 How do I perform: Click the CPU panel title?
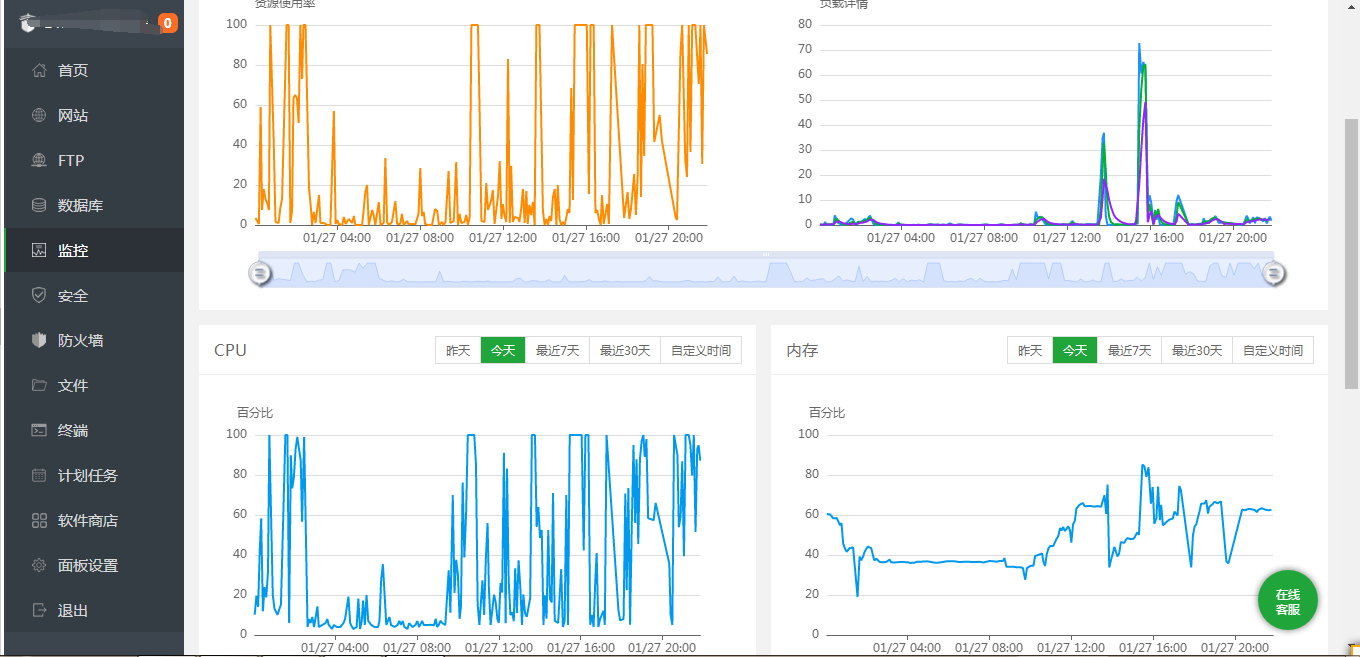(230, 350)
